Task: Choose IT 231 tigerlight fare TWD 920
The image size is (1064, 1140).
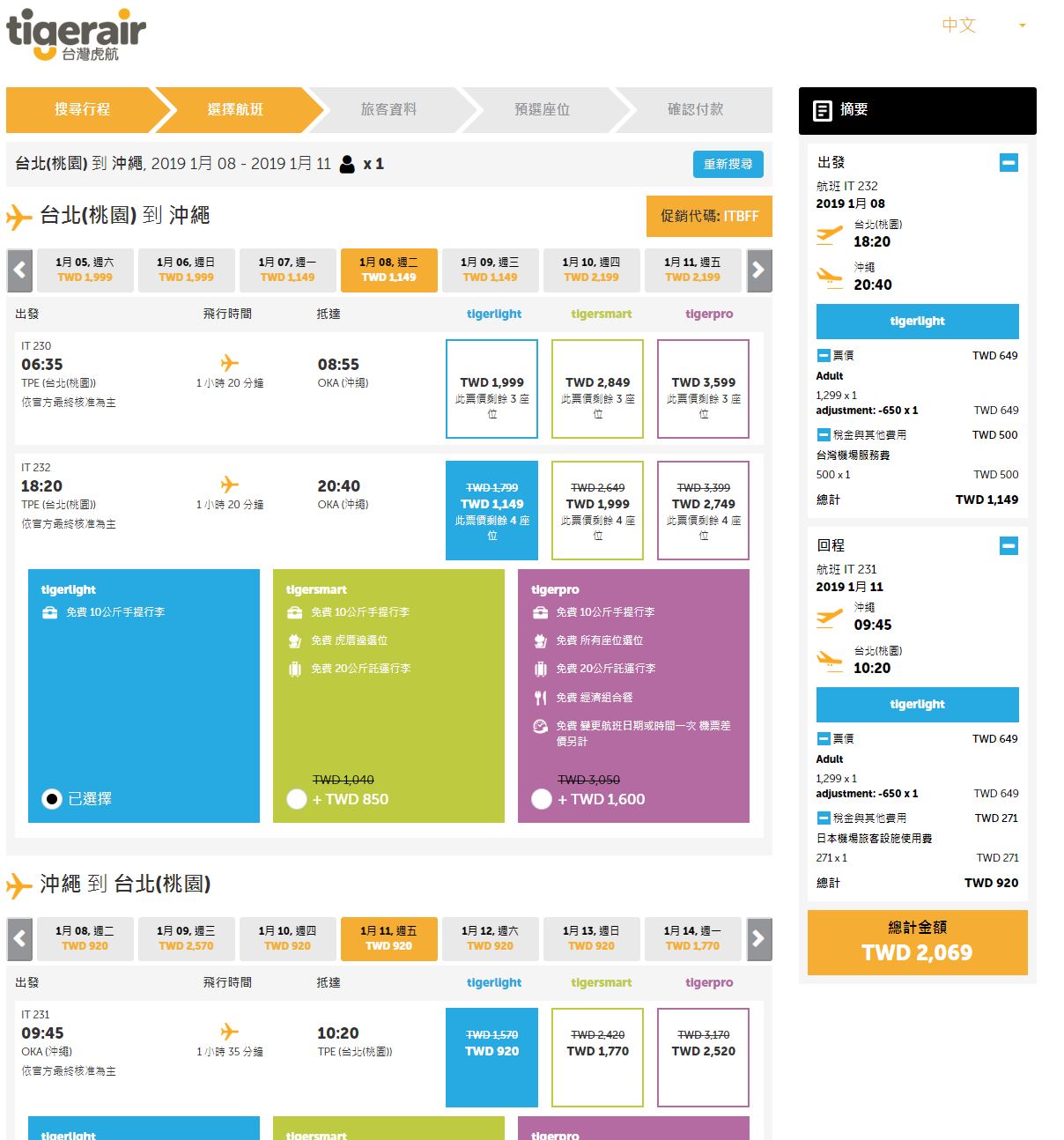Action: (491, 1057)
